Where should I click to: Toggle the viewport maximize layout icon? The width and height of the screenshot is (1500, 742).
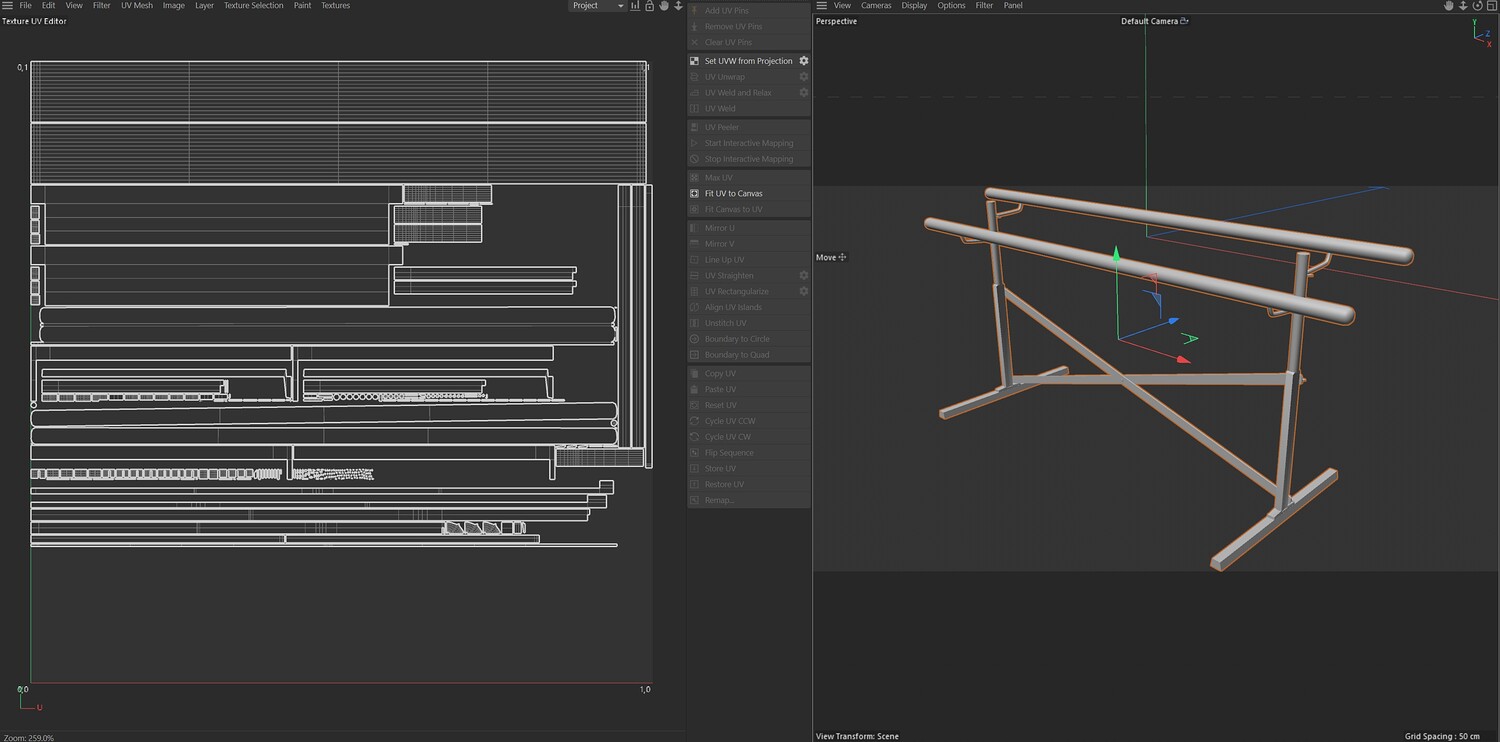pos(1490,6)
